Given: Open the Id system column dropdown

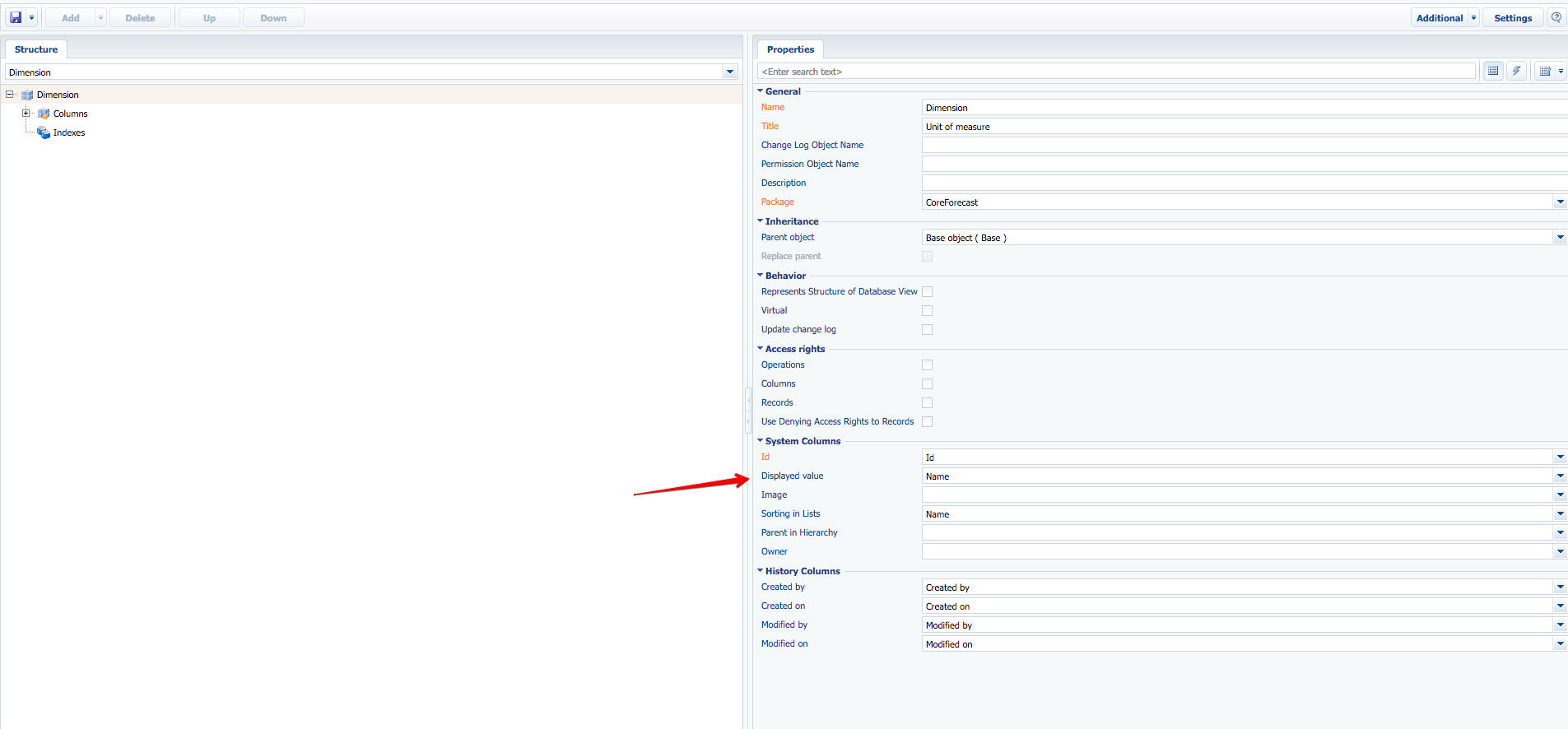Looking at the screenshot, I should click(x=1560, y=457).
